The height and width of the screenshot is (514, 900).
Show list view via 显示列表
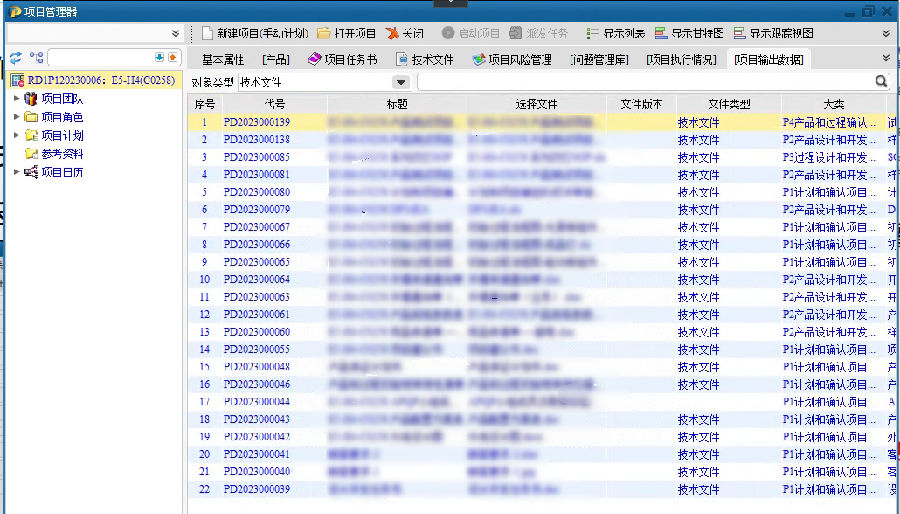click(616, 33)
